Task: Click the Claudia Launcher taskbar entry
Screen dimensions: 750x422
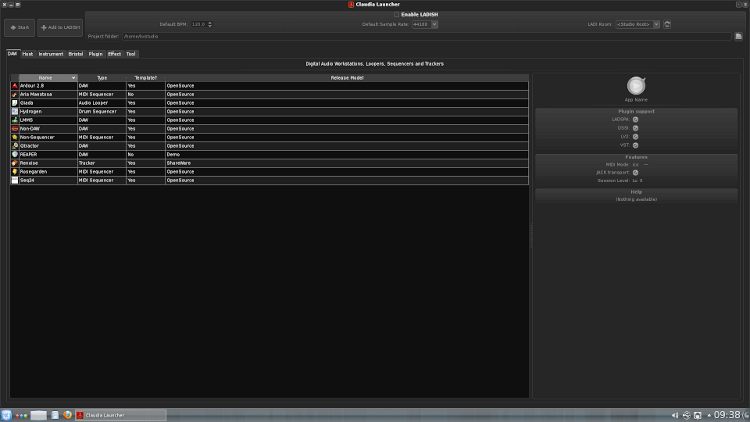Action: click(121, 415)
